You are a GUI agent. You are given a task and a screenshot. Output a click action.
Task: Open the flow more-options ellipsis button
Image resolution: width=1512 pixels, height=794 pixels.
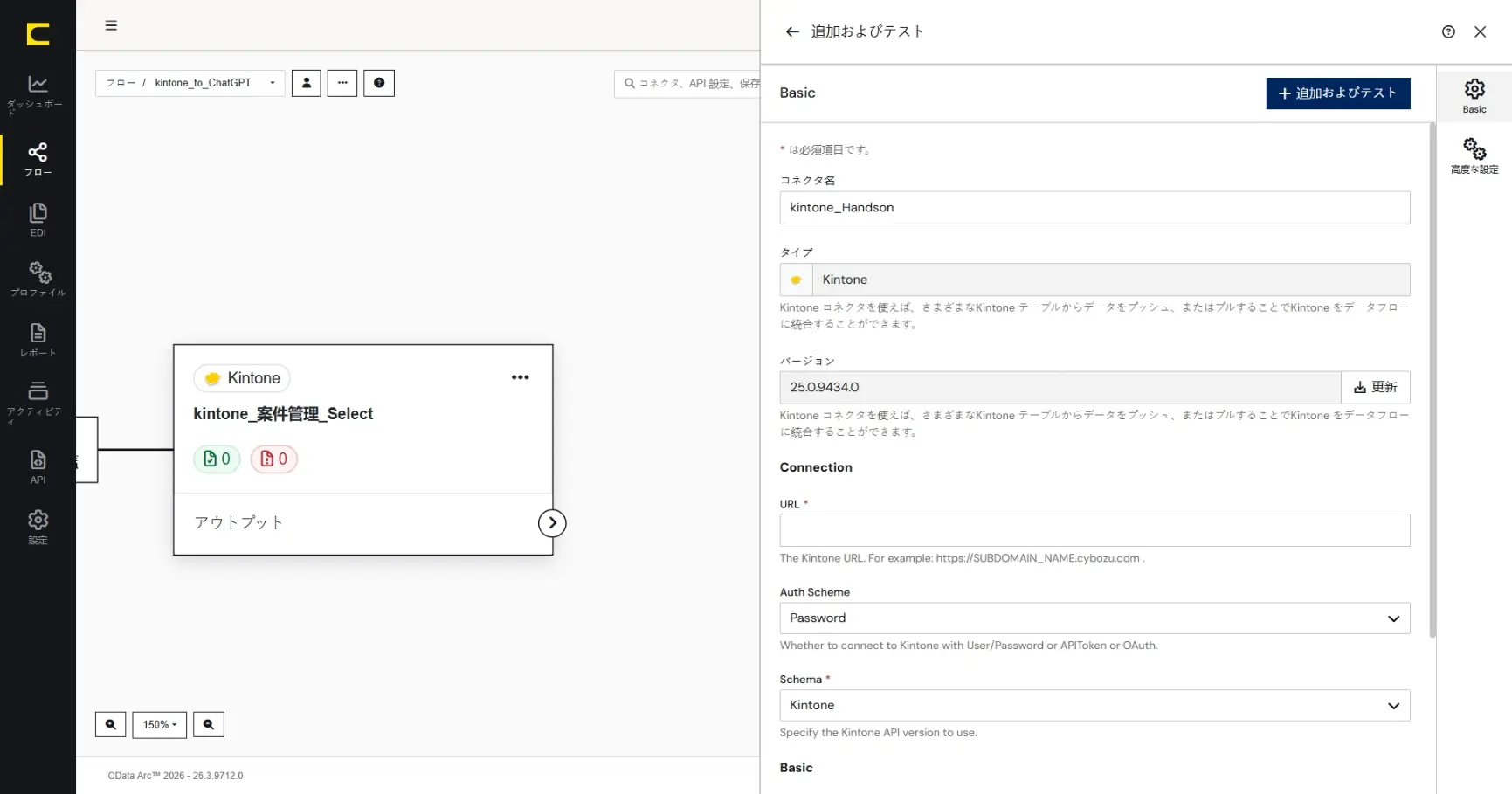[x=342, y=83]
